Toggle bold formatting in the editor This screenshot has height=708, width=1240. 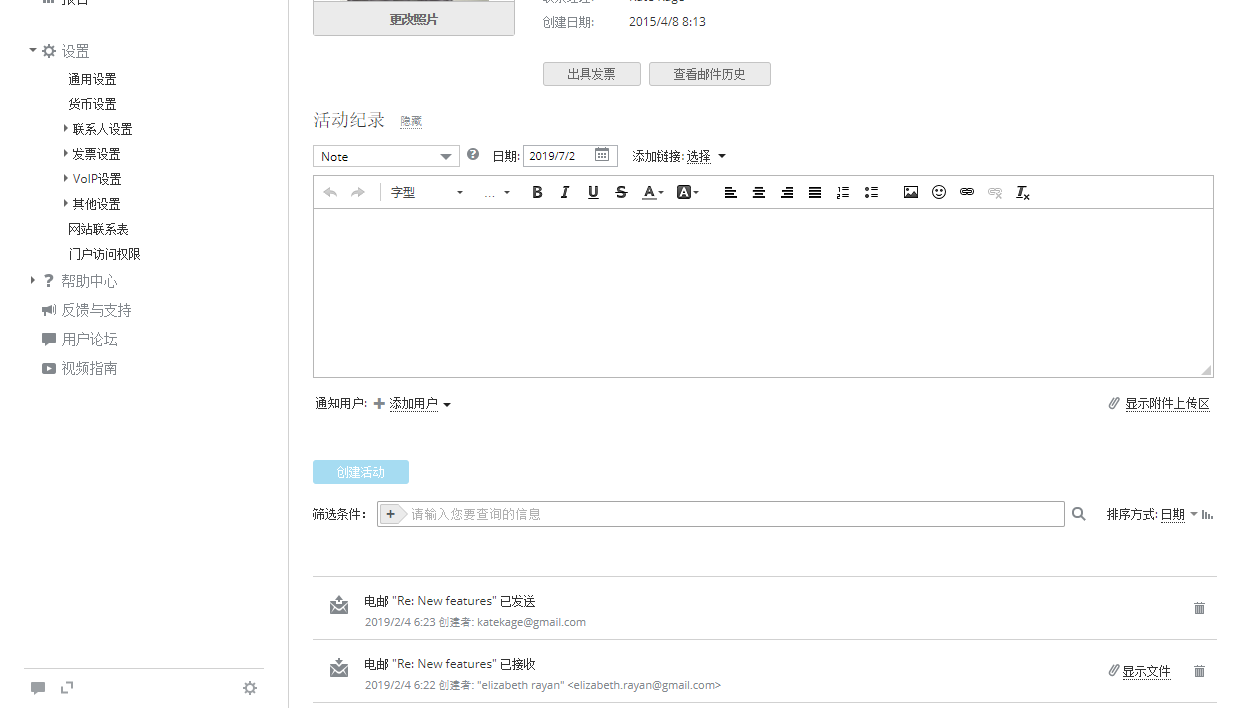537,192
